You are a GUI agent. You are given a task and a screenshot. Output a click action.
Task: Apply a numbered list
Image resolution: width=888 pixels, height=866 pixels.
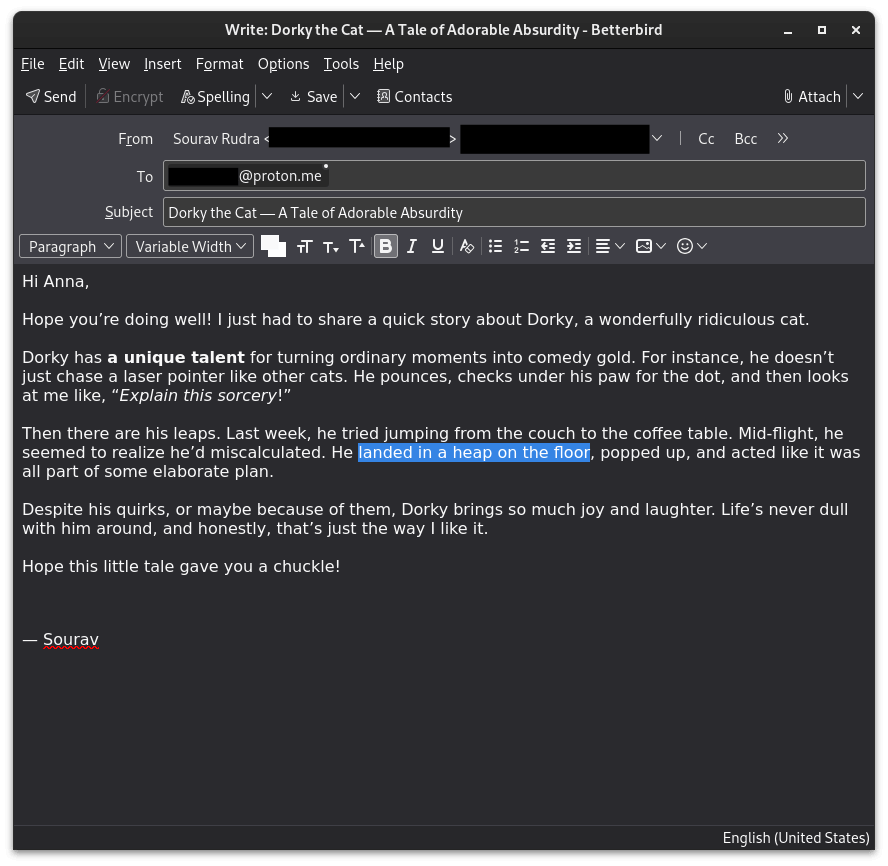coord(521,245)
